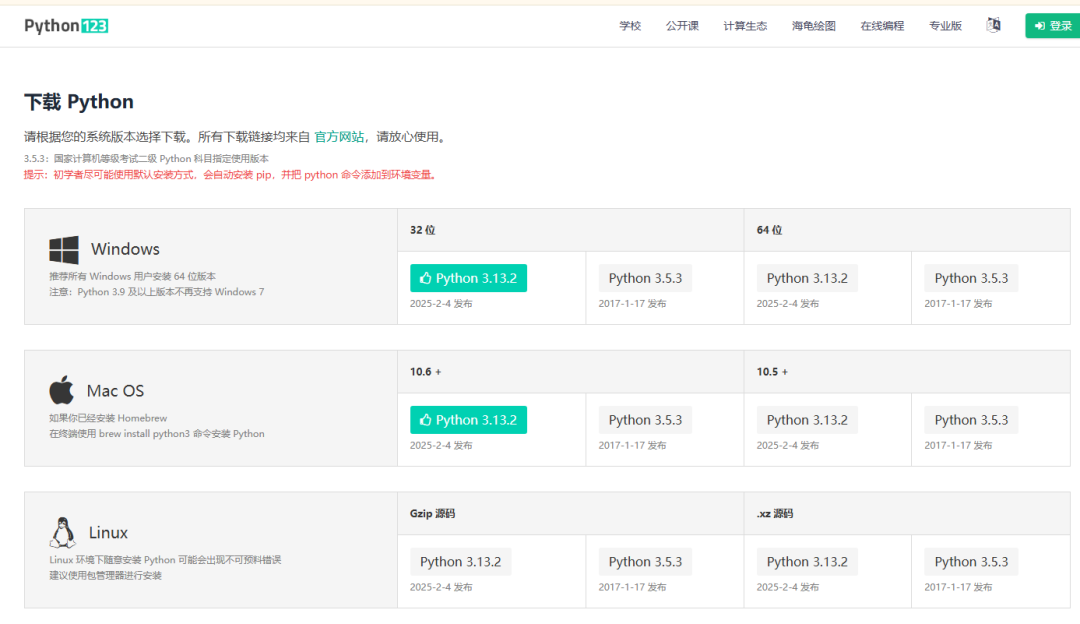Viewport: 1080px width, 624px height.
Task: Open the 学校 menu item
Action: tap(630, 26)
